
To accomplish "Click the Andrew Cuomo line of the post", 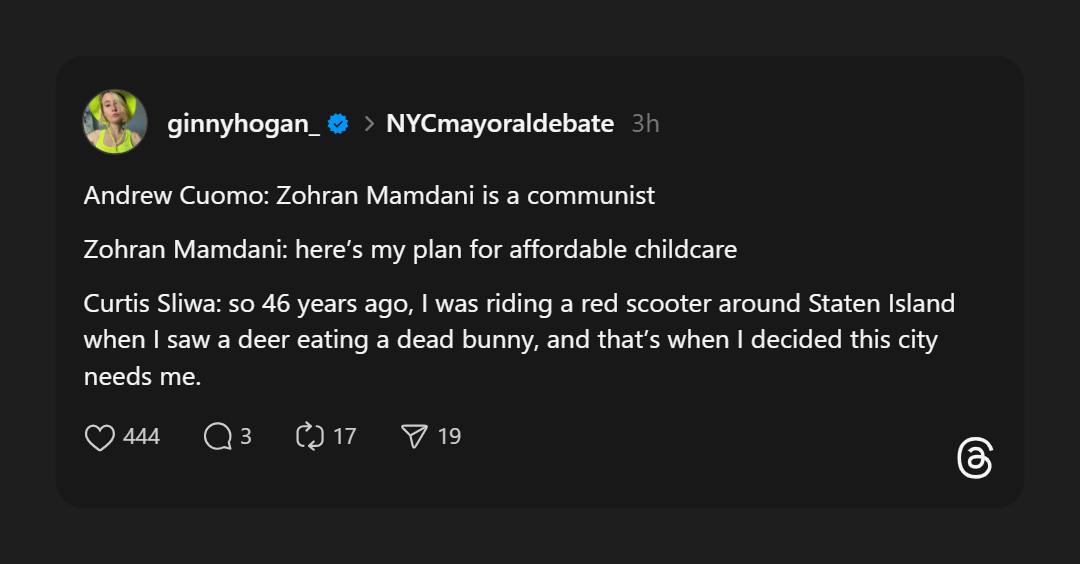I will pos(369,195).
